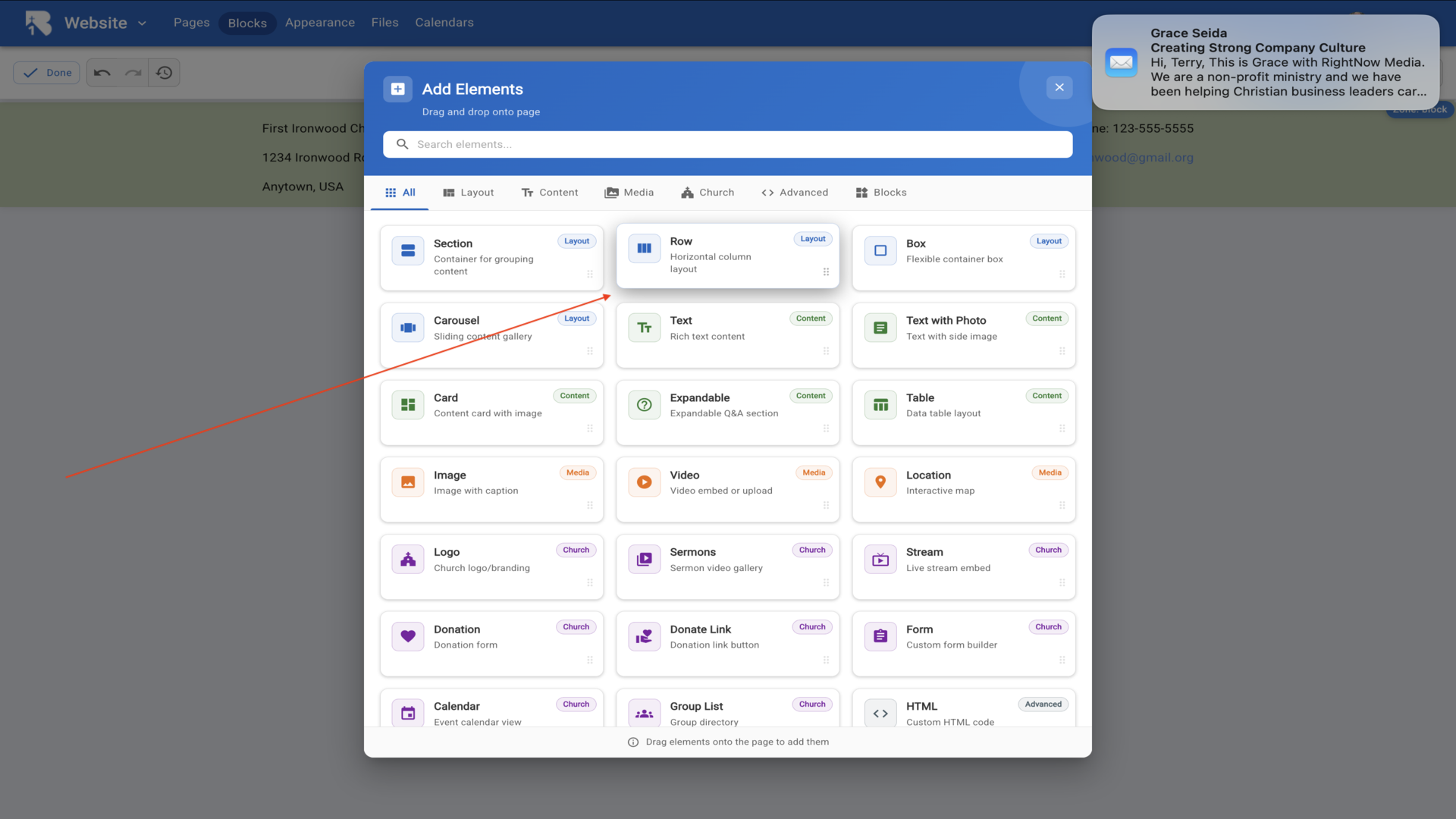This screenshot has width=1456, height=819.
Task: Select the Expandable question mark icon
Action: coord(644,405)
